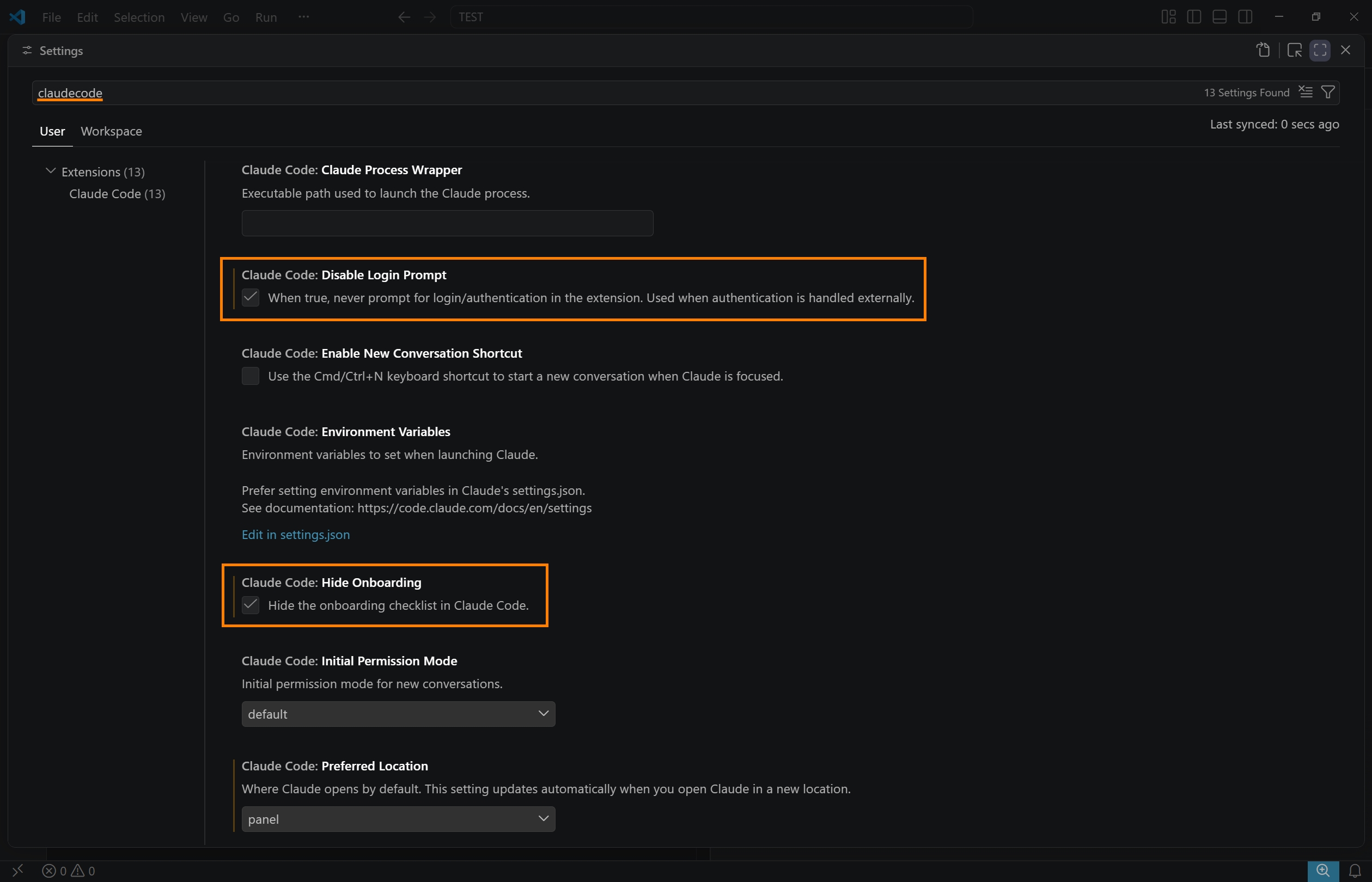Open the Go menu
1372x882 pixels.
(231, 17)
